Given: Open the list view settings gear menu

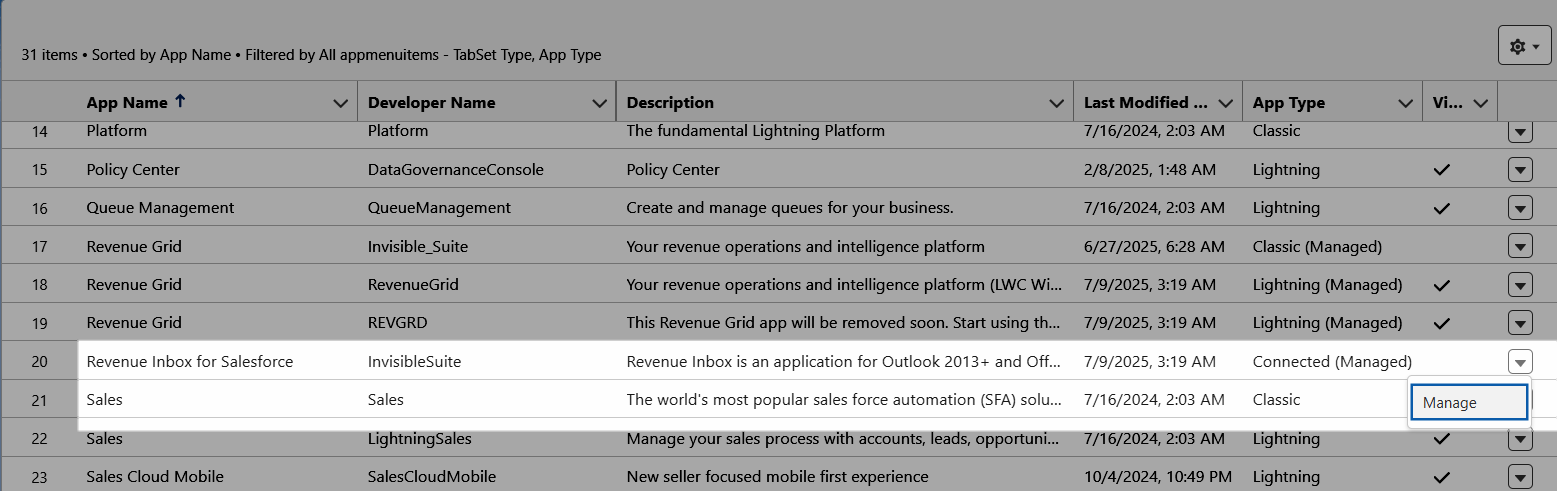Looking at the screenshot, I should click(x=1525, y=47).
